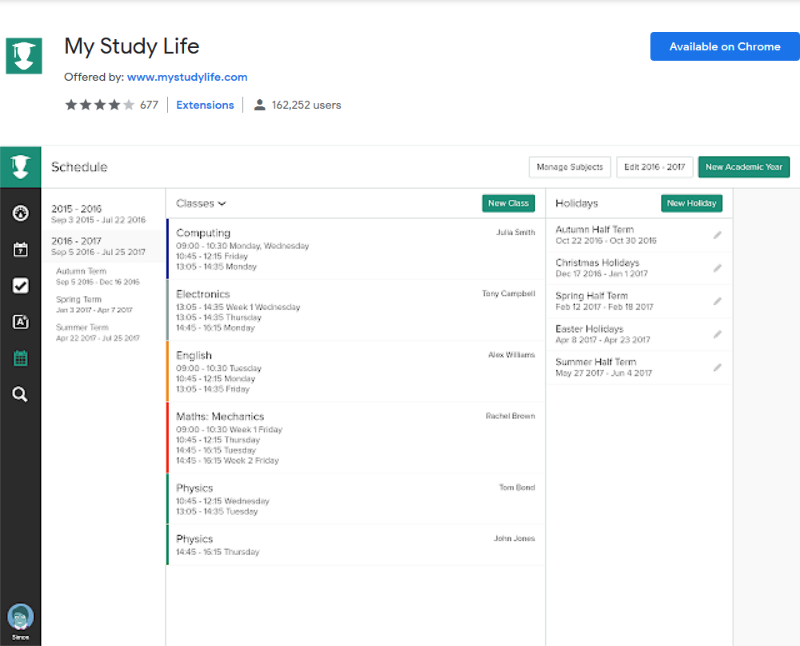Edit the Autumn Half Term holiday
This screenshot has width=800, height=646.
tap(717, 235)
